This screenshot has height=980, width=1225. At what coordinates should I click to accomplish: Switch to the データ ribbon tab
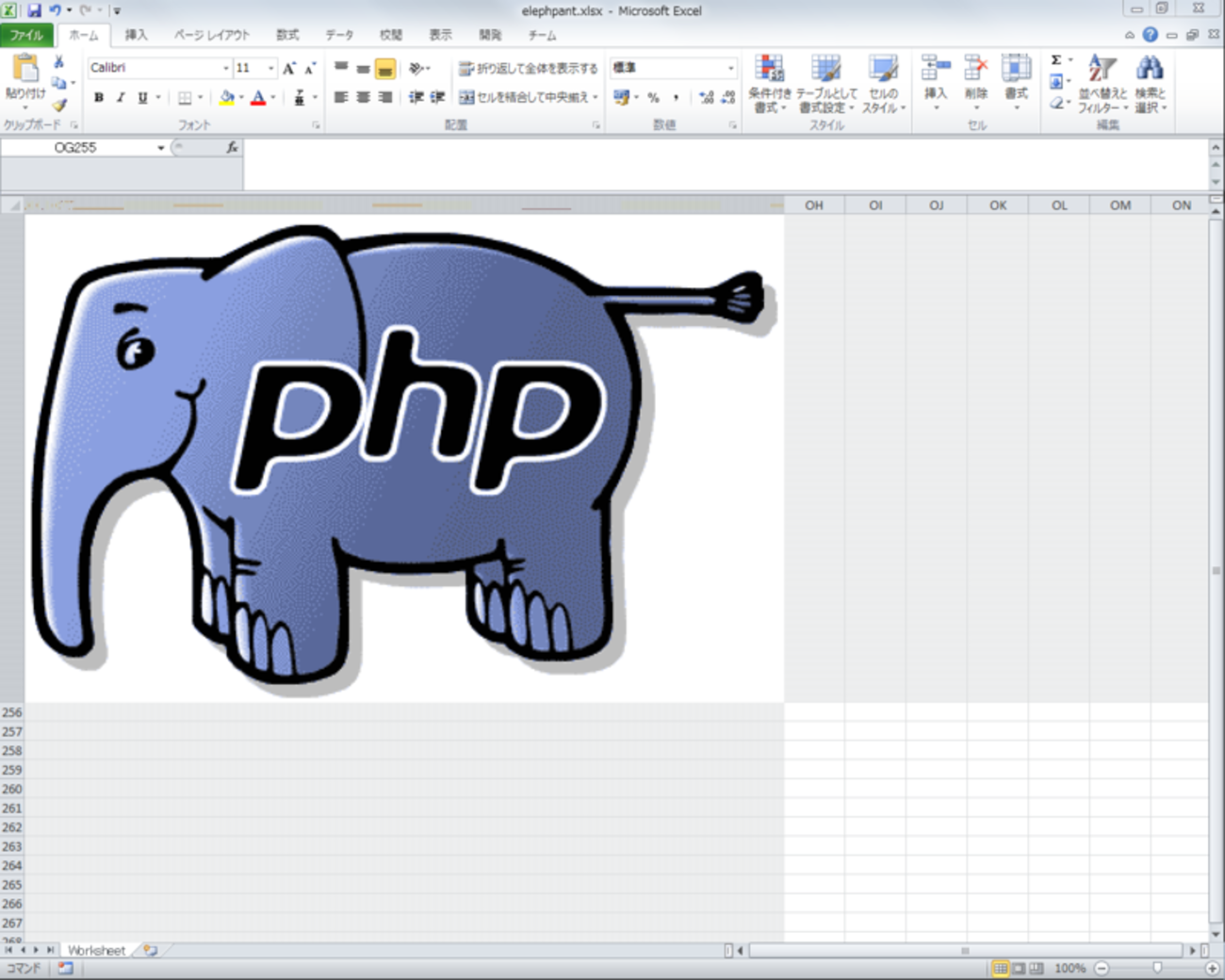[339, 35]
